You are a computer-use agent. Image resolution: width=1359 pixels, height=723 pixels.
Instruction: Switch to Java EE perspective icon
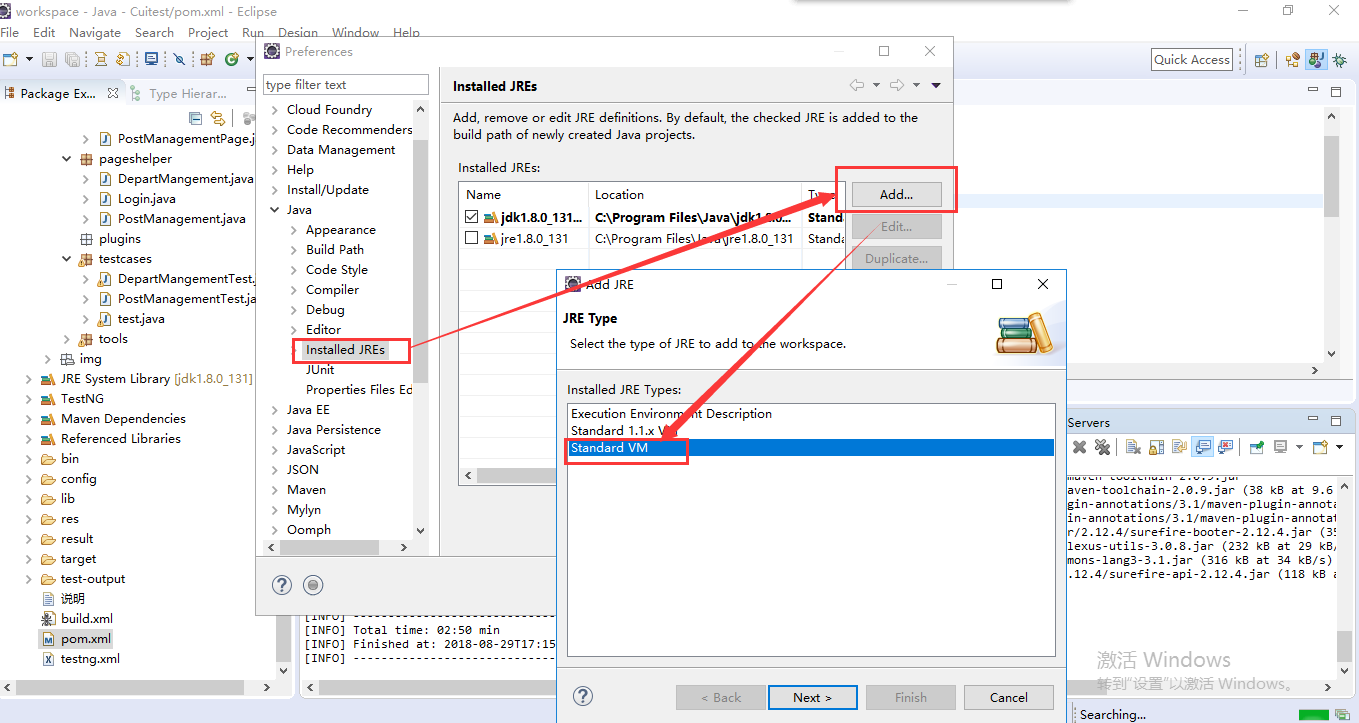pos(1293,60)
